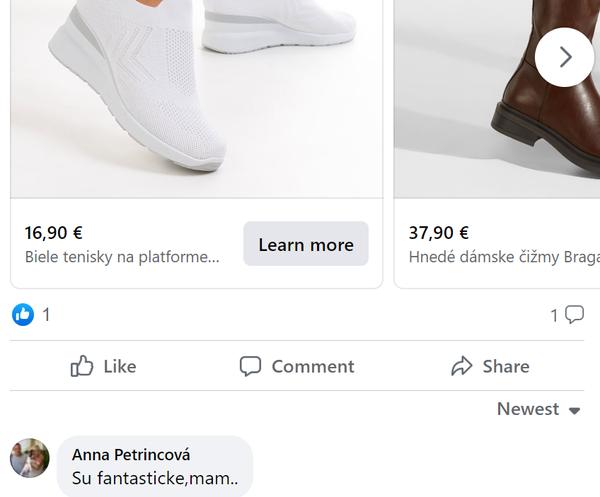
Task: Click the 37,90 € boots price
Action: tap(438, 233)
